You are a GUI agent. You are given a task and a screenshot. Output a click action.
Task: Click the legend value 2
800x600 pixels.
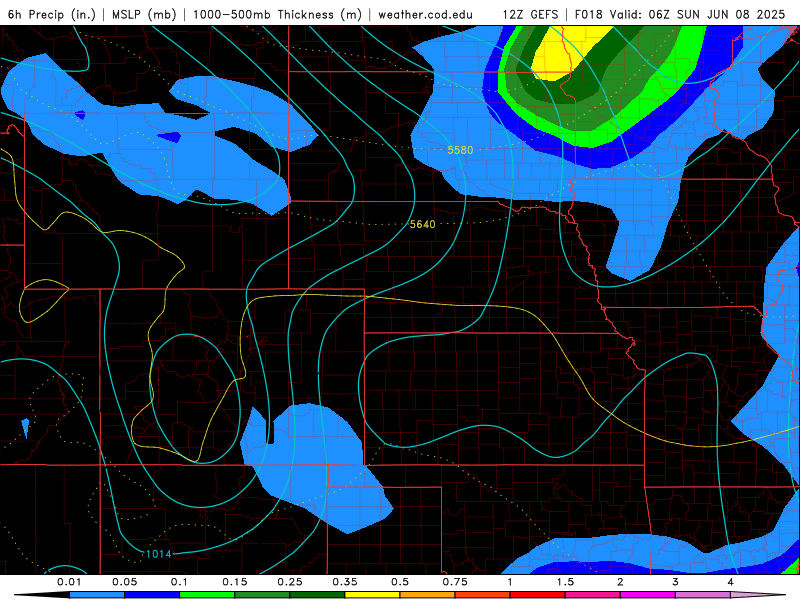[x=620, y=582]
